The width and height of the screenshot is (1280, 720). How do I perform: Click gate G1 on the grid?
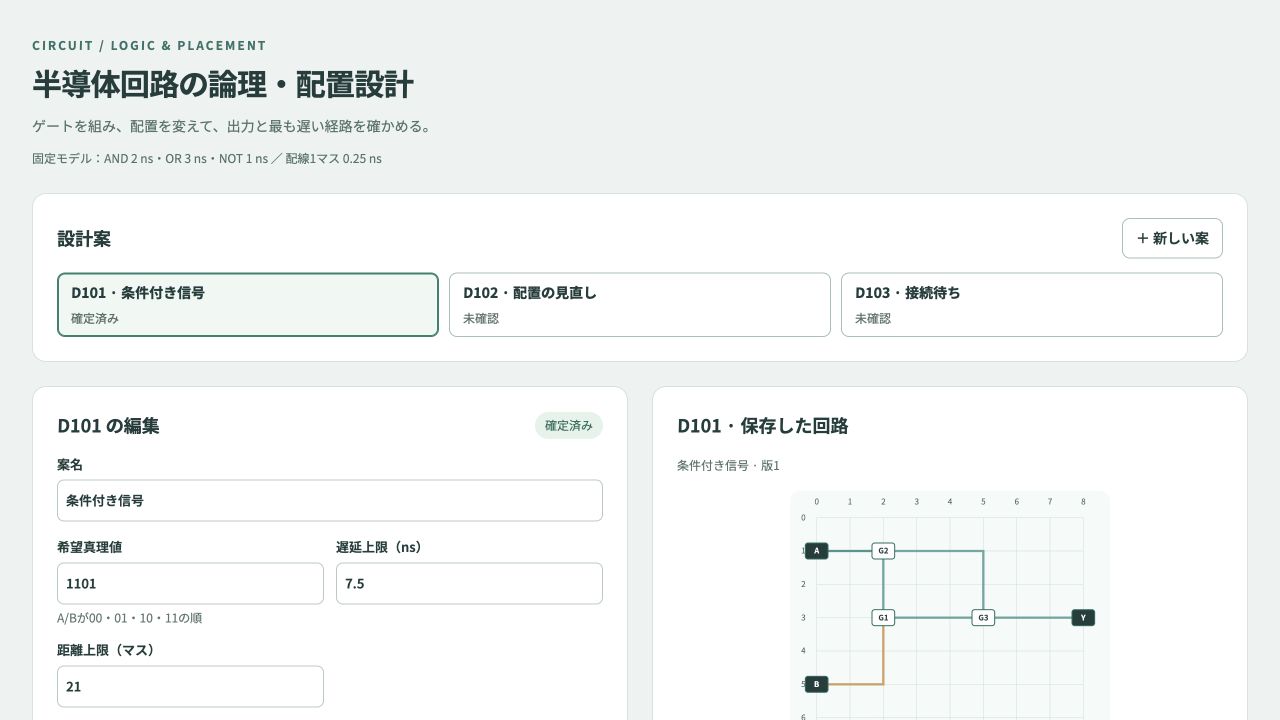pos(883,618)
